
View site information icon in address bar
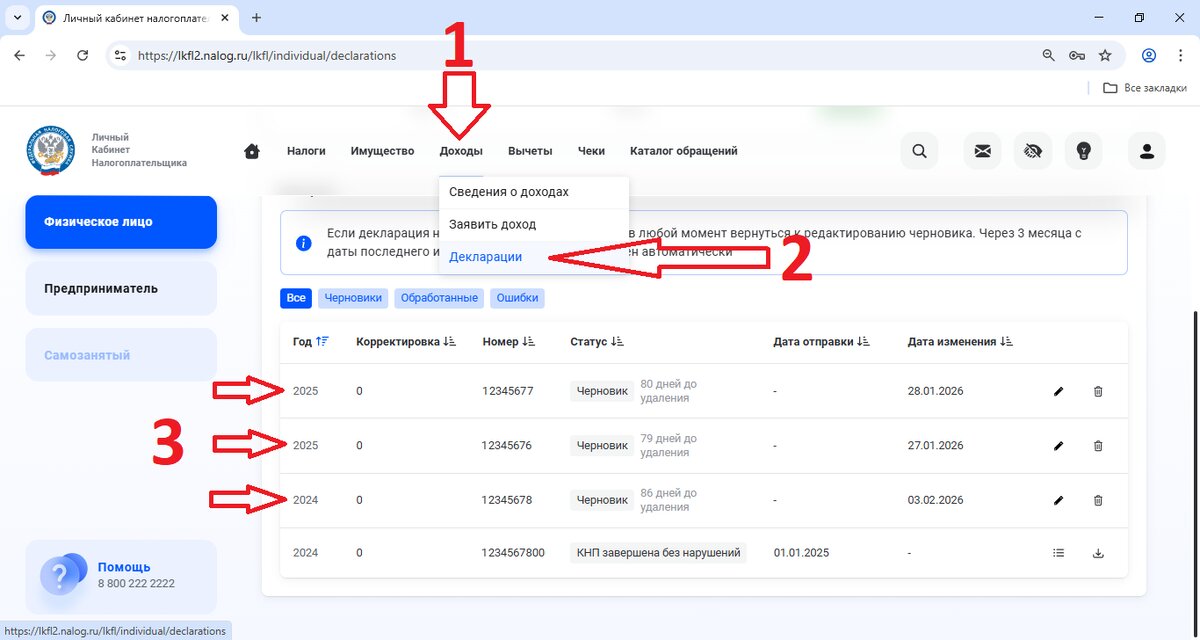click(x=120, y=56)
